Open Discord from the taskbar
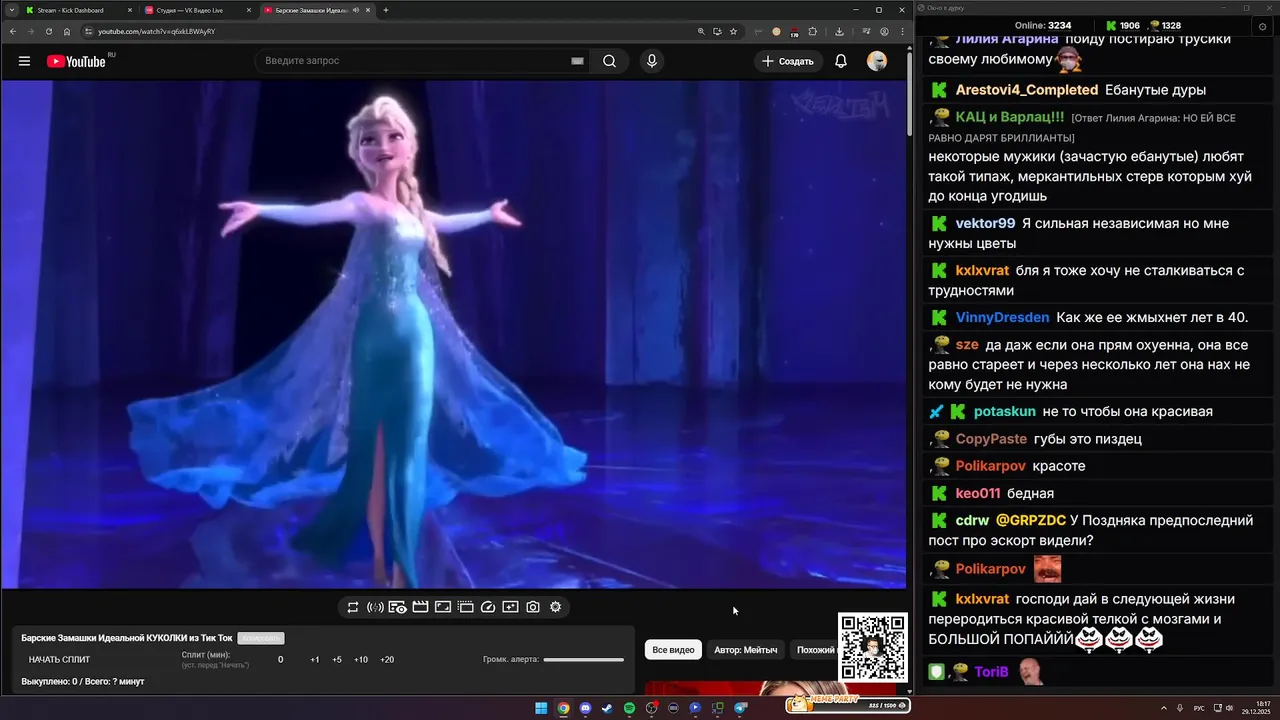This screenshot has width=1280, height=720. [585, 708]
